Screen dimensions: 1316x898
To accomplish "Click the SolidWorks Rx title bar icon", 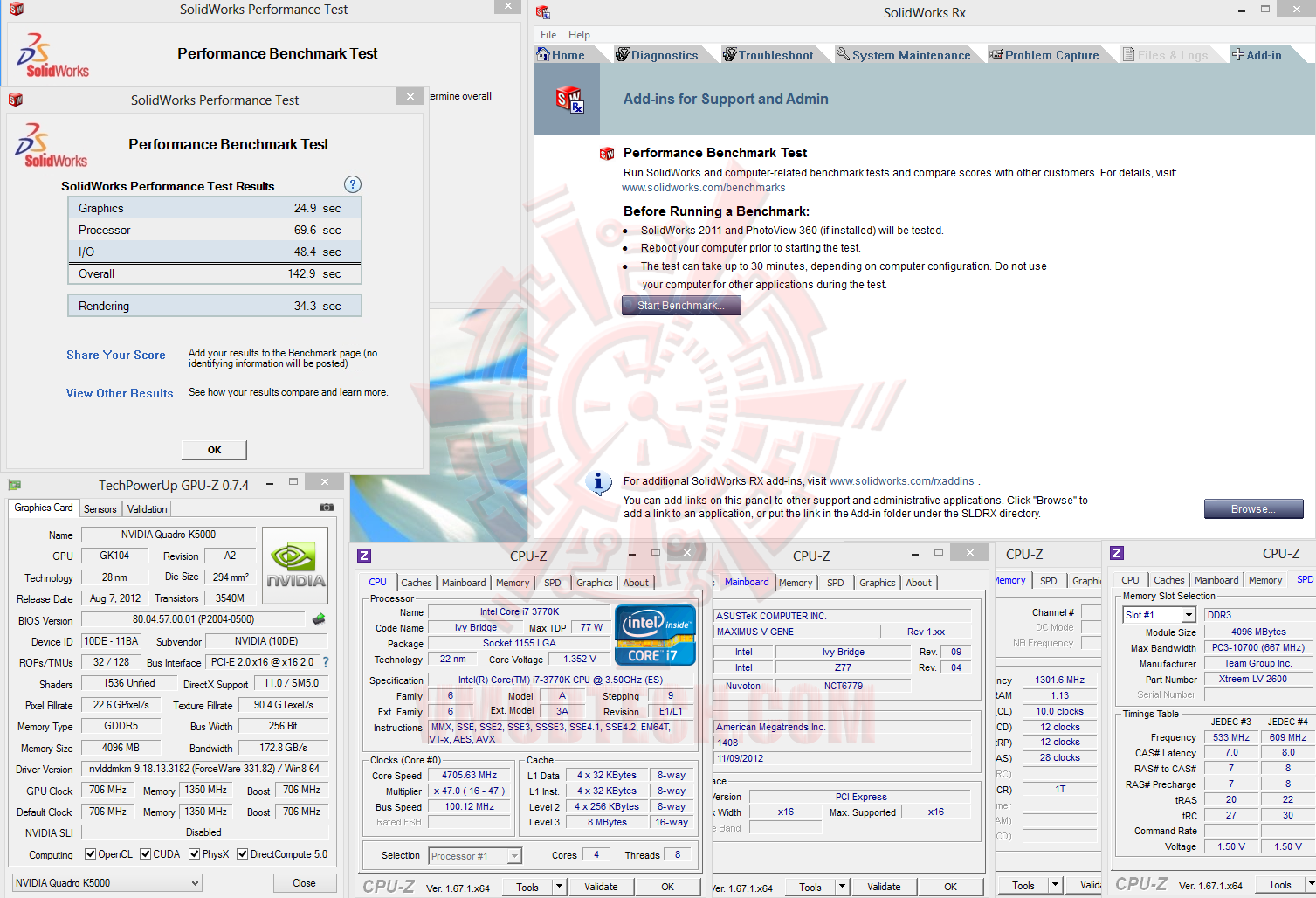I will point(543,12).
